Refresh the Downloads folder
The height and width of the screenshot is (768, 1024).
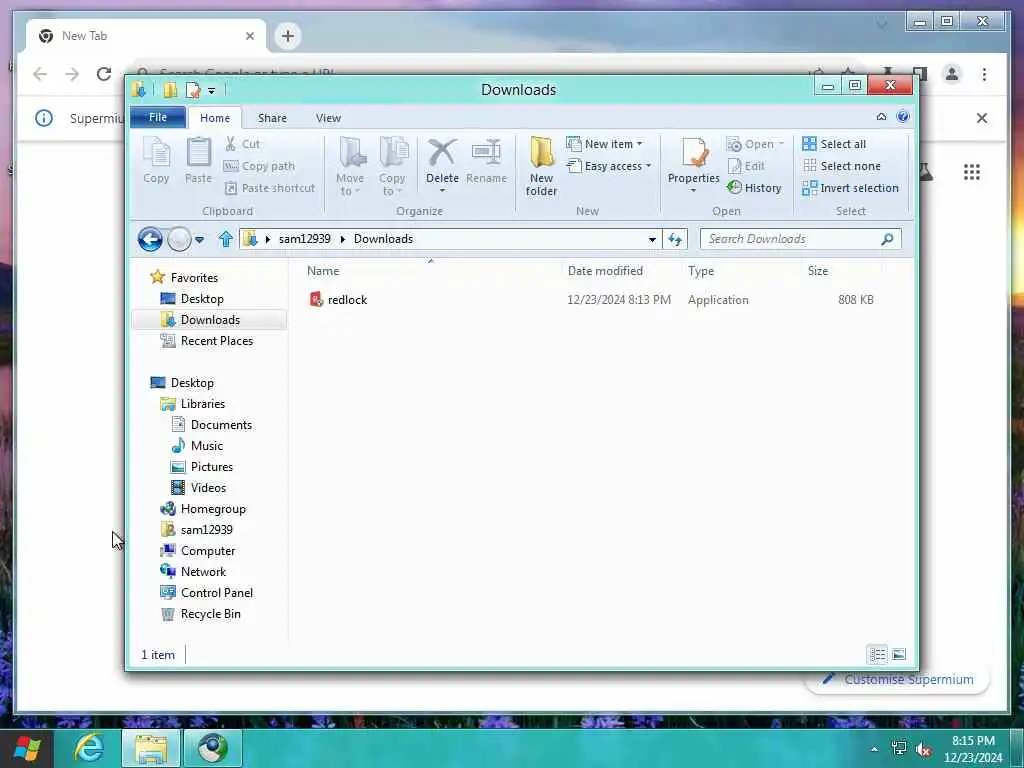pyautogui.click(x=675, y=240)
